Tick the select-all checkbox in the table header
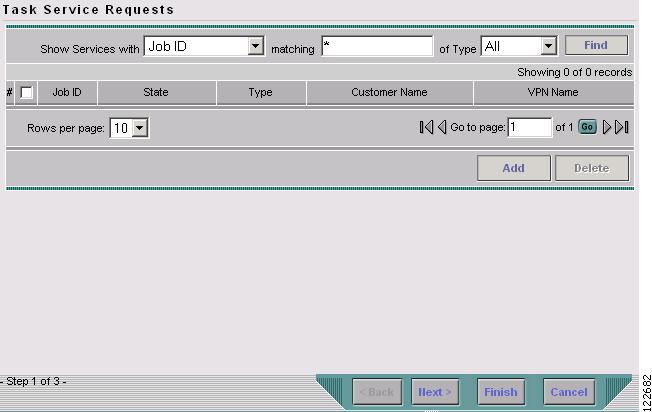Screen dimensions: 652x412 (26, 92)
